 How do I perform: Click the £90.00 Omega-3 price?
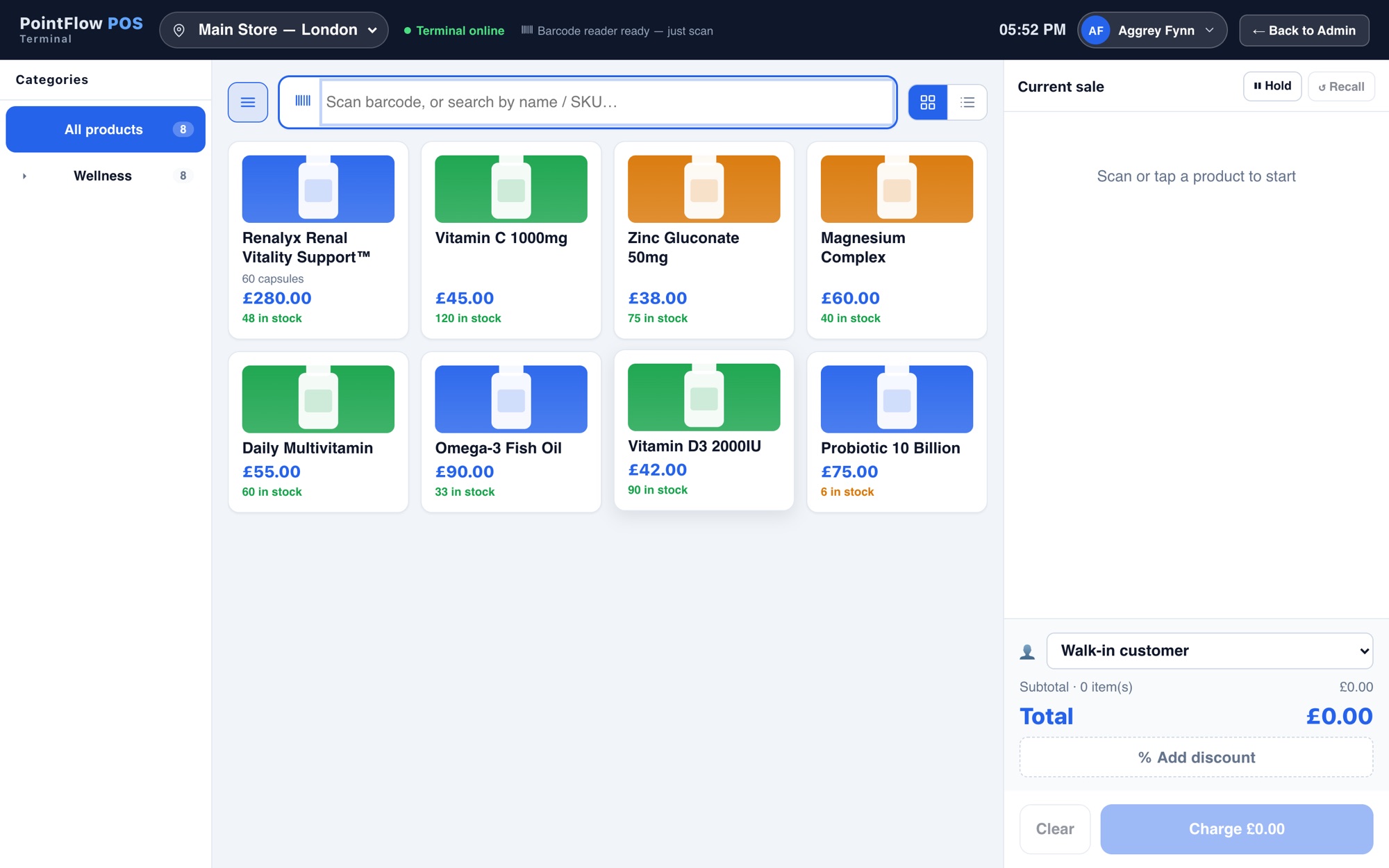point(465,471)
